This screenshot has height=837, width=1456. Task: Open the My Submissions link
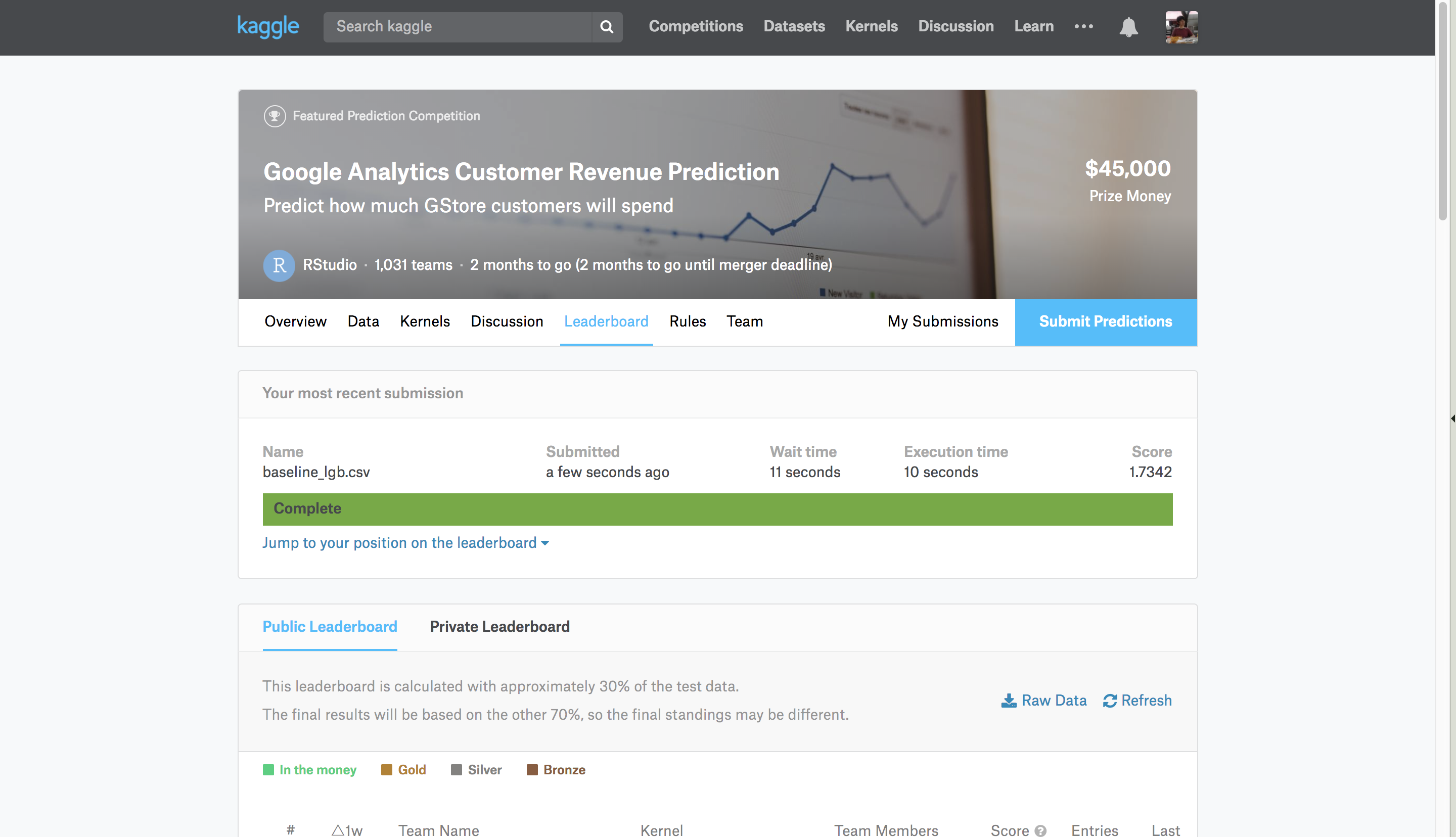click(x=942, y=321)
